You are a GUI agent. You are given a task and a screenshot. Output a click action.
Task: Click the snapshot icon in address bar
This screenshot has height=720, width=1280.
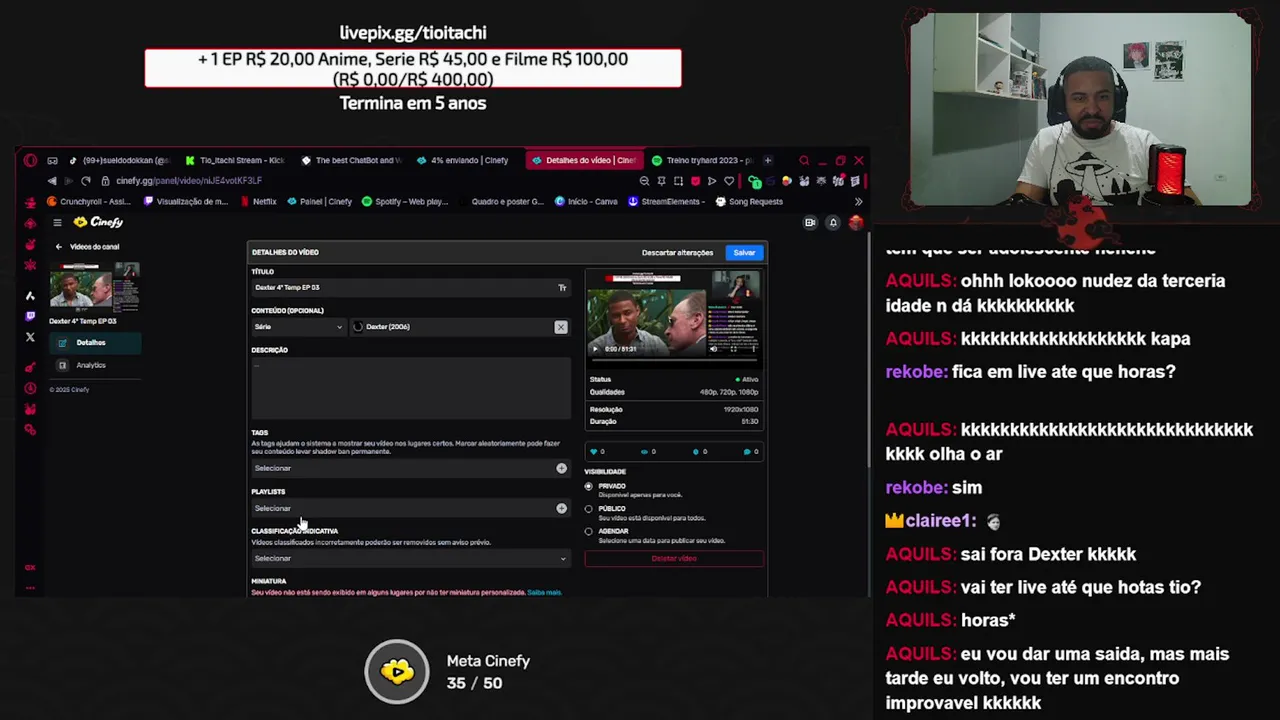(x=678, y=181)
